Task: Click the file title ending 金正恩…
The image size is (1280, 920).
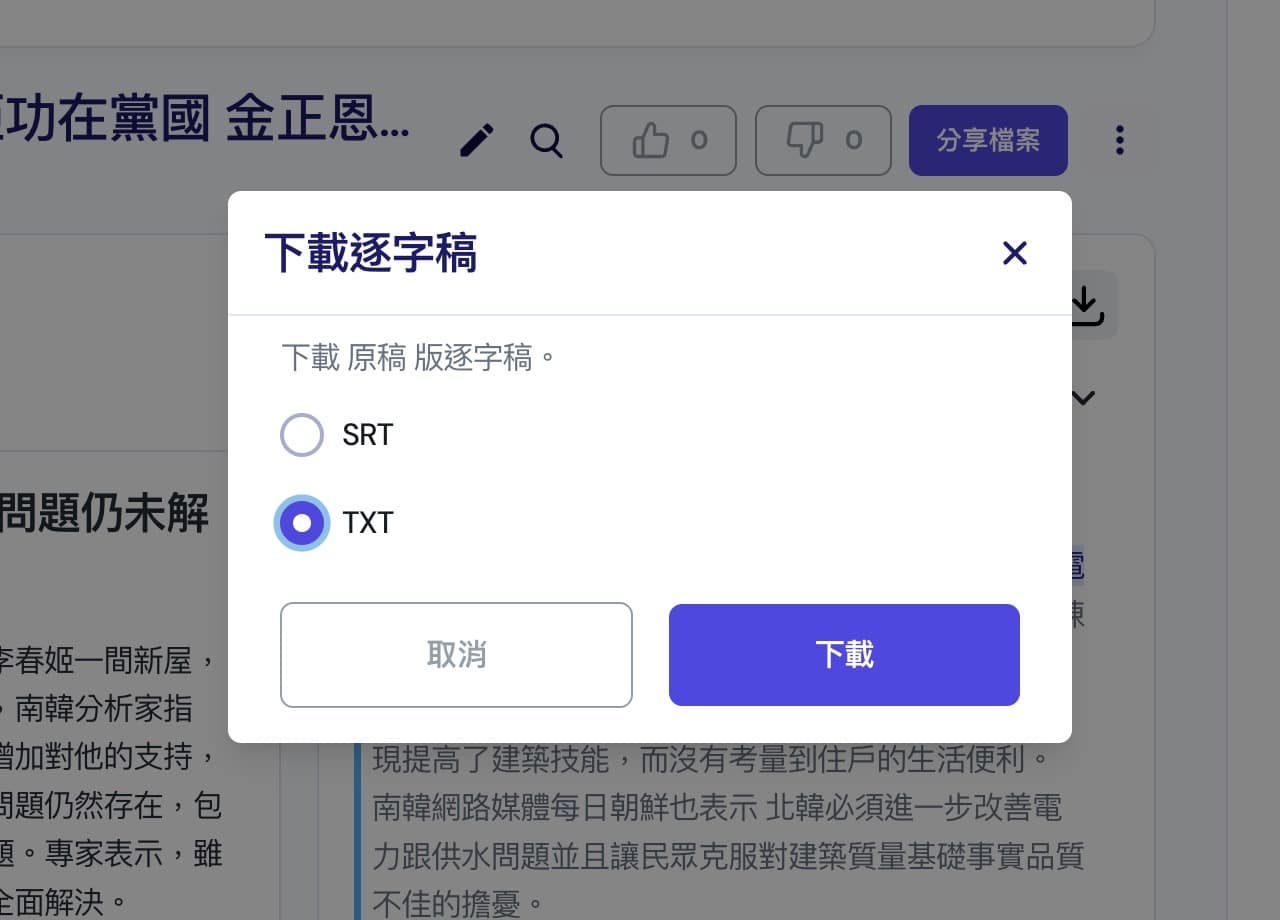Action: (x=205, y=121)
